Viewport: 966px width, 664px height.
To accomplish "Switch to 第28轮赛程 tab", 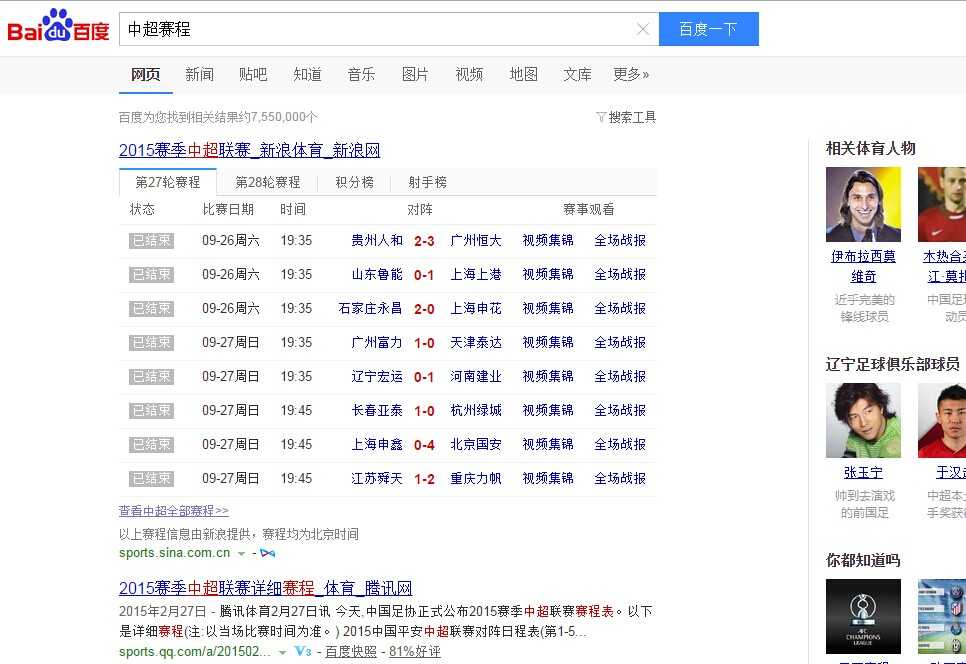I will coord(267,182).
